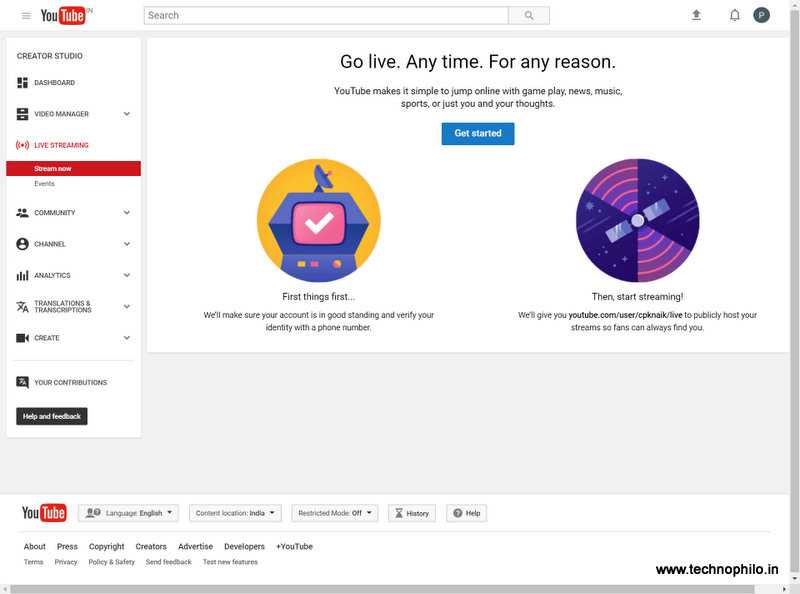Select the Video Manager icon
Screen dimensions: 800x594
[x=20, y=113]
